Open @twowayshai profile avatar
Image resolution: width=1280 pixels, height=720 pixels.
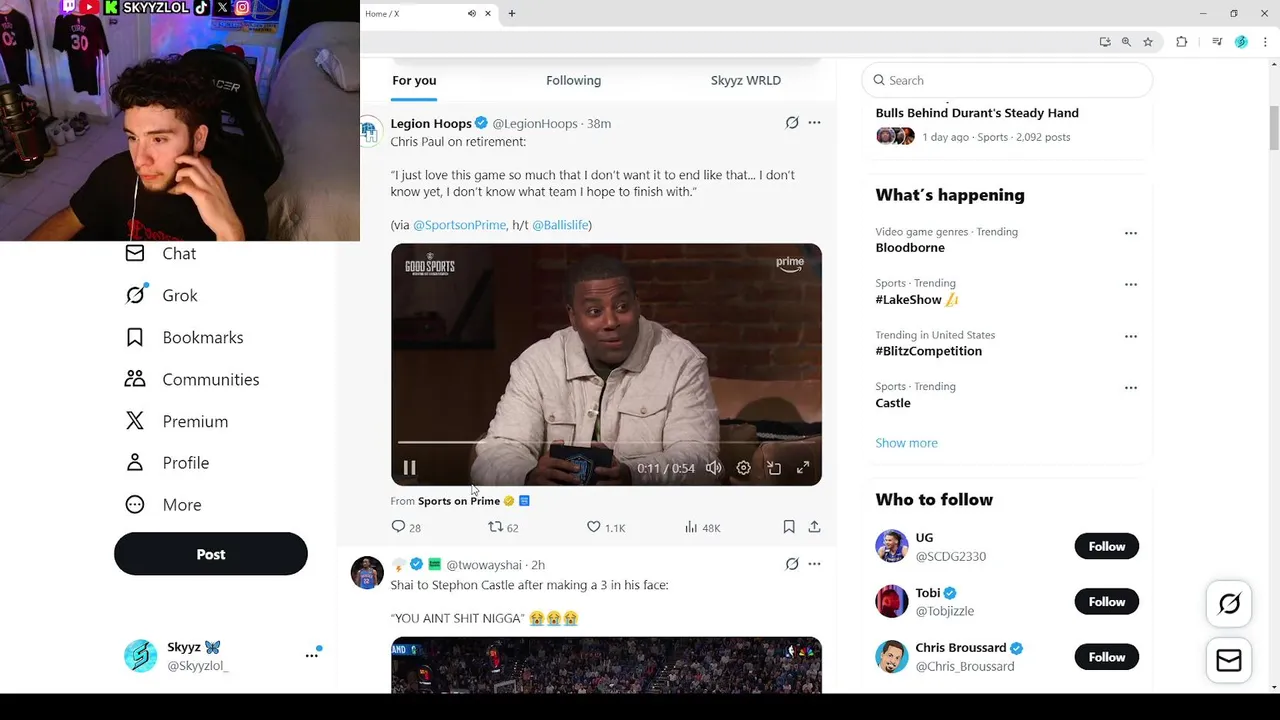pyautogui.click(x=367, y=573)
